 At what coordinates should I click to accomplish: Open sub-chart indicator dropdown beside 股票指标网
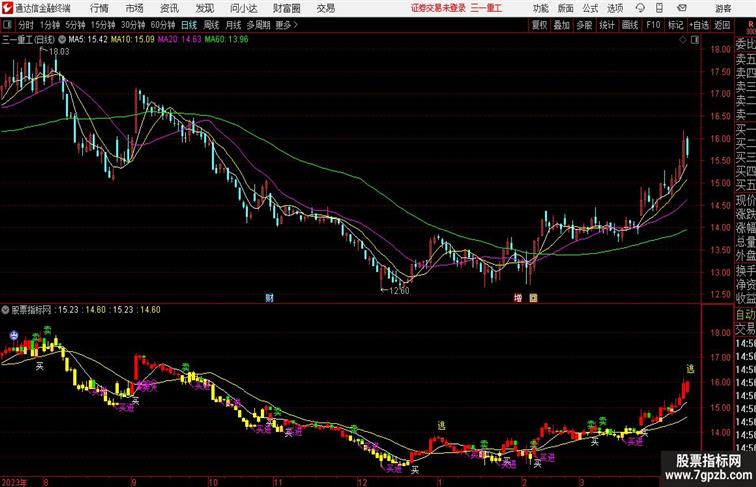tap(5, 310)
